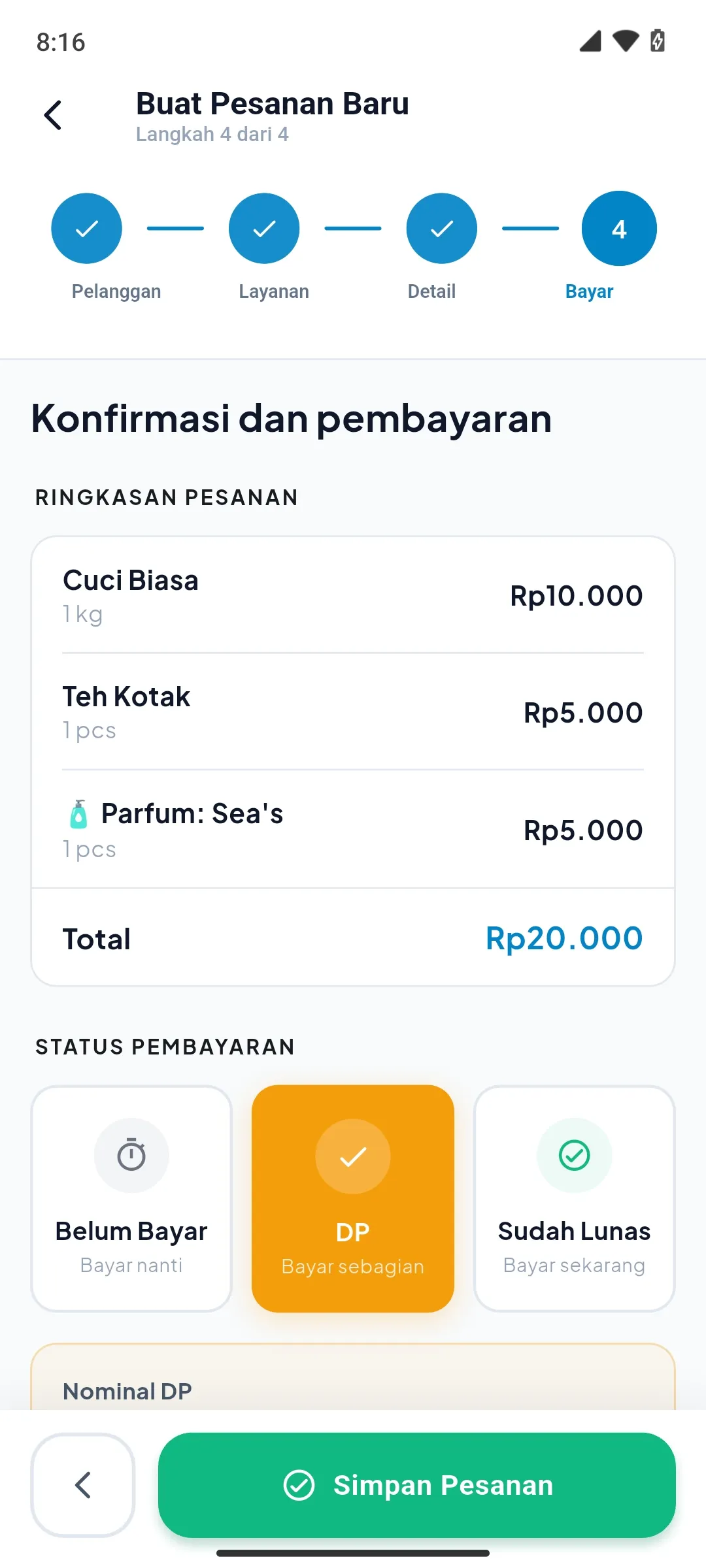Go to the Layanan step circle
This screenshot has height=1568, width=706.
pos(264,229)
